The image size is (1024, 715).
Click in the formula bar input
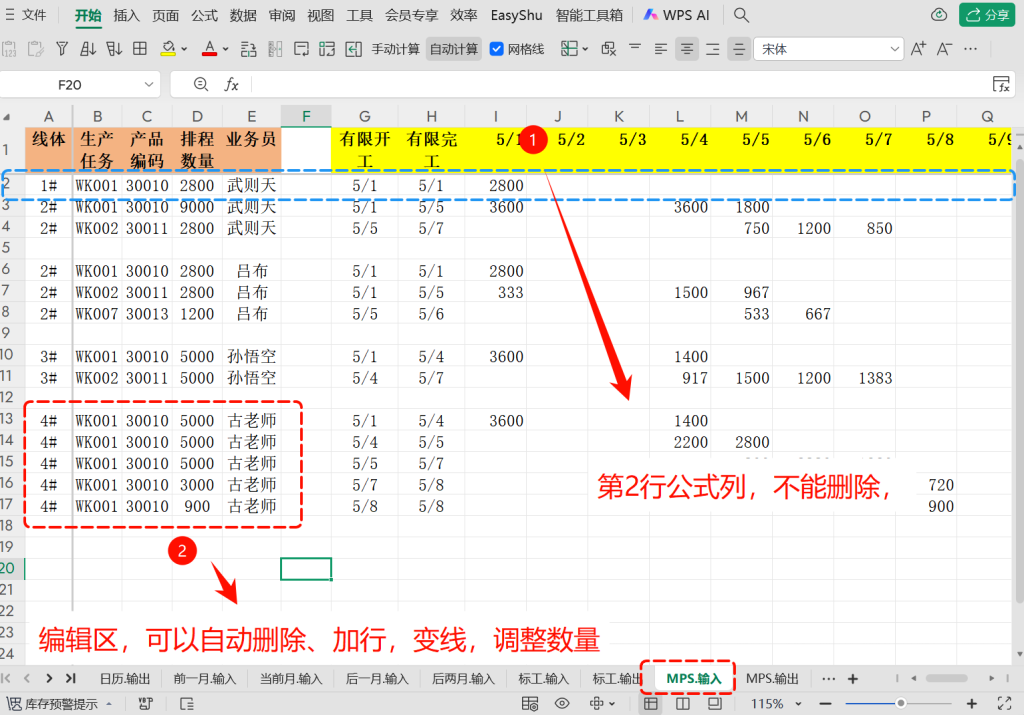coord(617,84)
